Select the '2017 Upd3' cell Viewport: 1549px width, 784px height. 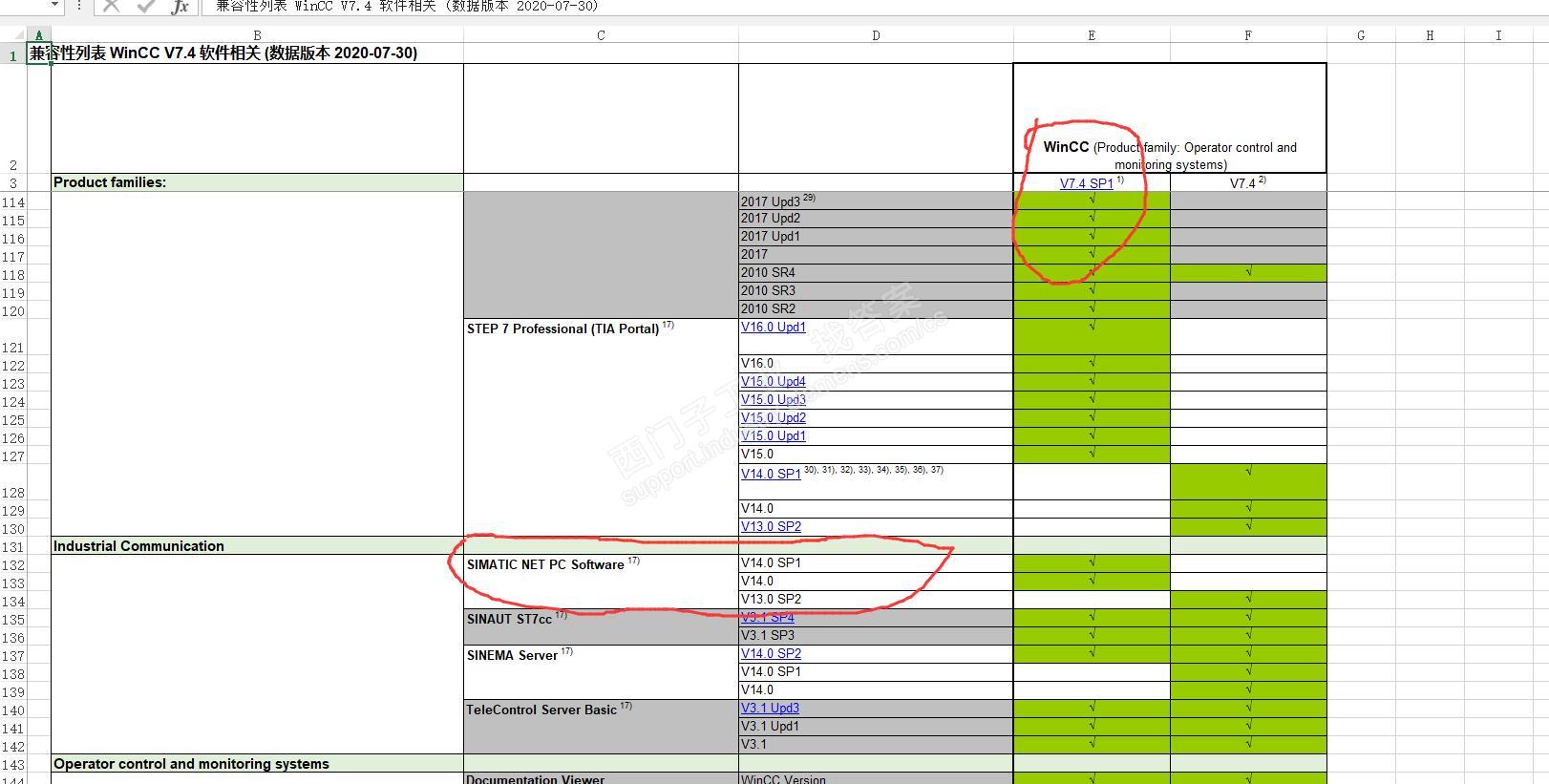coord(876,201)
